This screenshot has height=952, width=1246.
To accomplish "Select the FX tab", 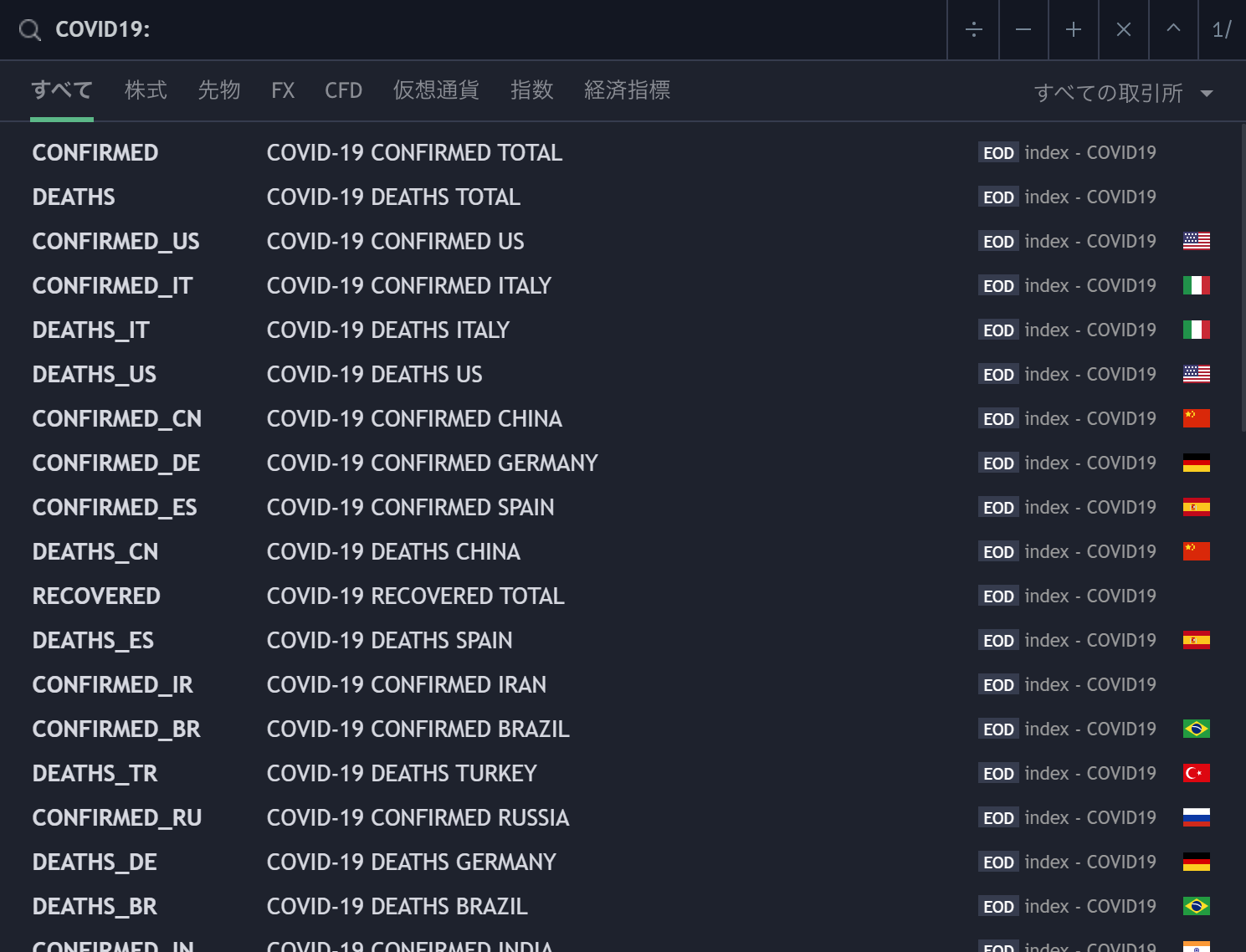I will (283, 90).
